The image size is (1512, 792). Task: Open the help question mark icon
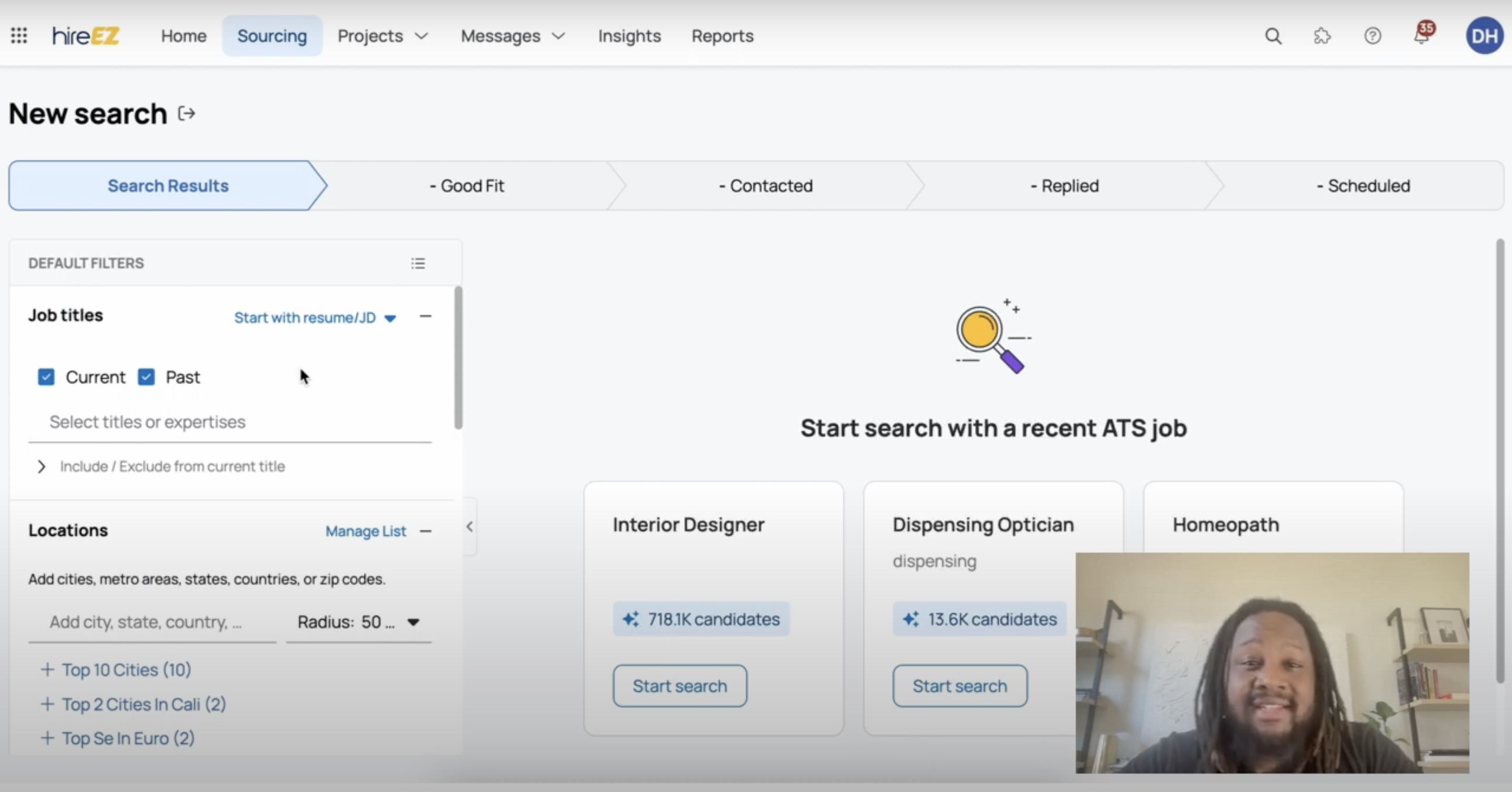point(1372,36)
